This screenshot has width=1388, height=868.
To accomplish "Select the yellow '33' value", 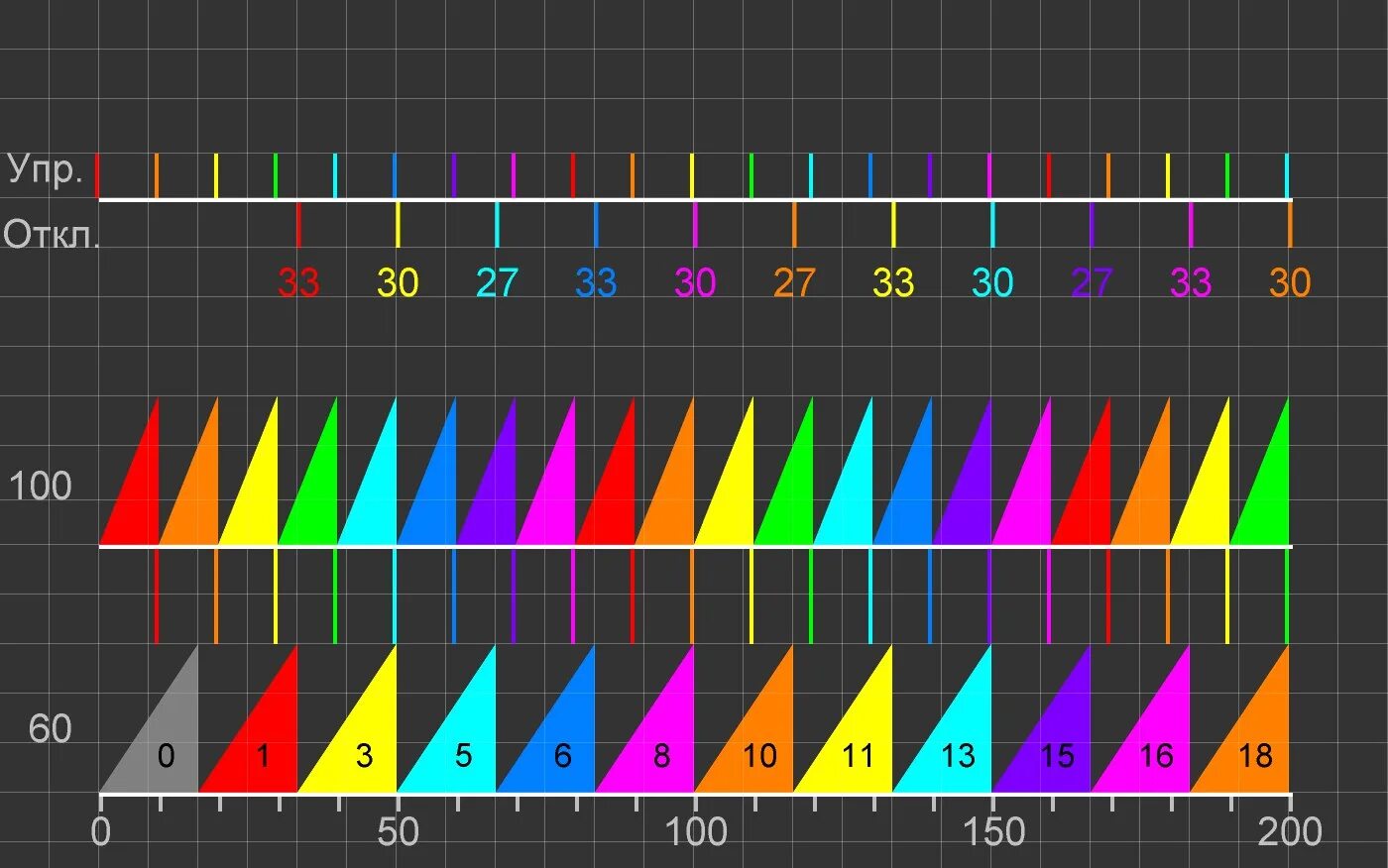I will point(893,283).
